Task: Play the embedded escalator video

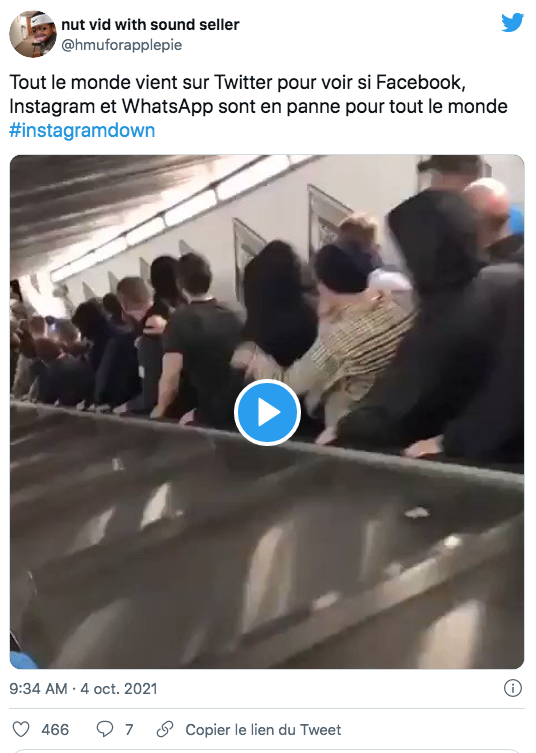Action: [268, 412]
